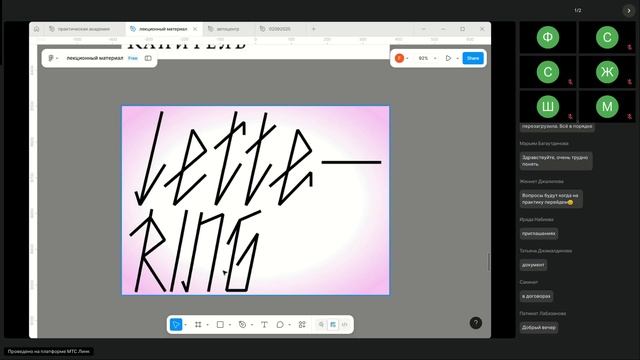Close the 'лекционный материал' tab
Image resolution: width=640 pixels, height=360 pixels.
point(195,29)
